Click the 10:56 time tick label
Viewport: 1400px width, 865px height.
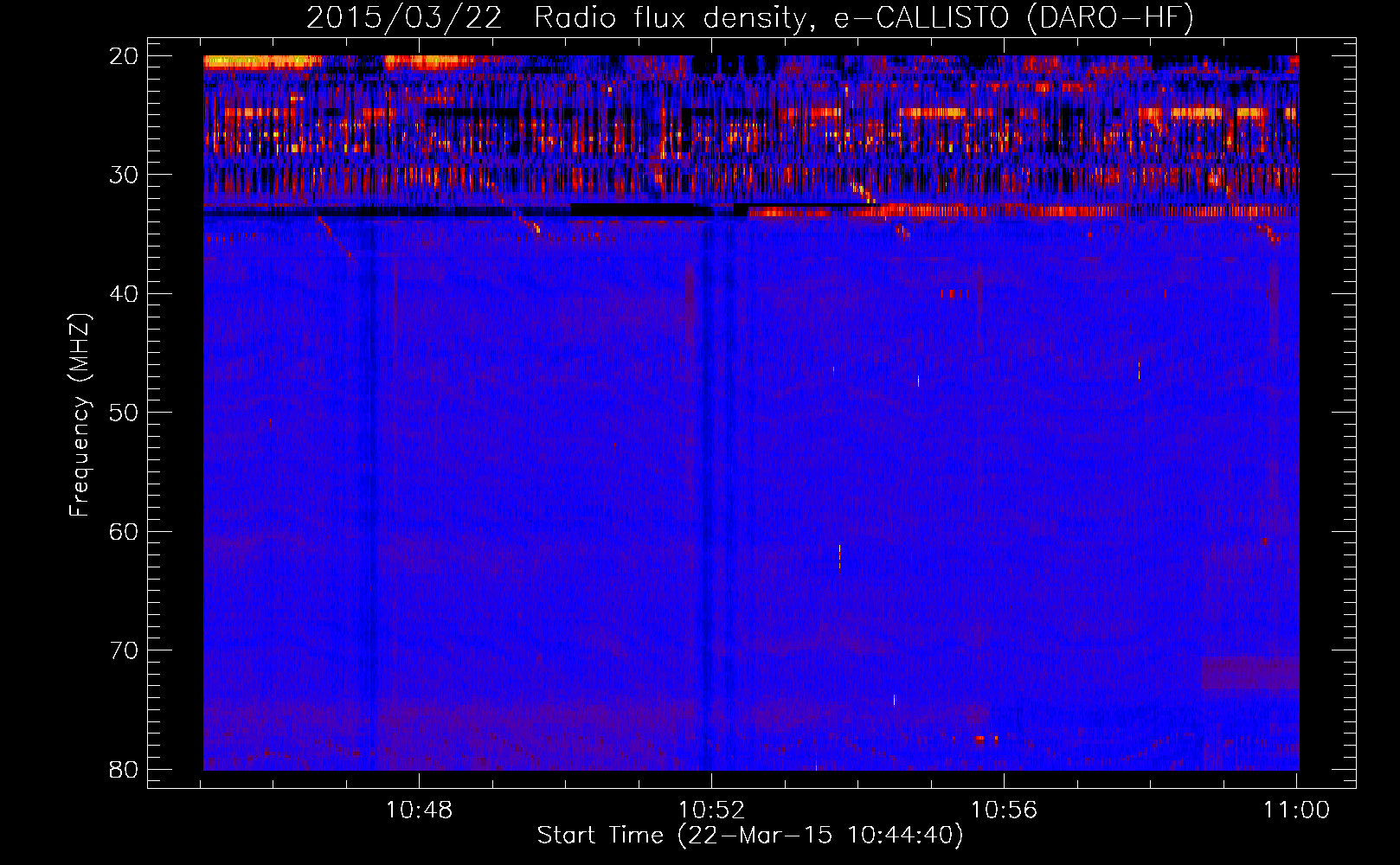1004,811
